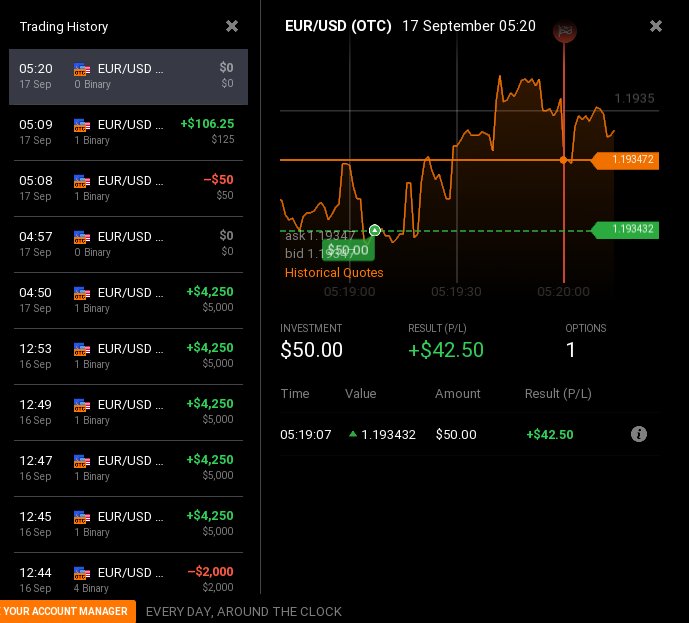689x623 pixels.
Task: Open the 12:47 16 Sep trade row
Action: pos(128,468)
